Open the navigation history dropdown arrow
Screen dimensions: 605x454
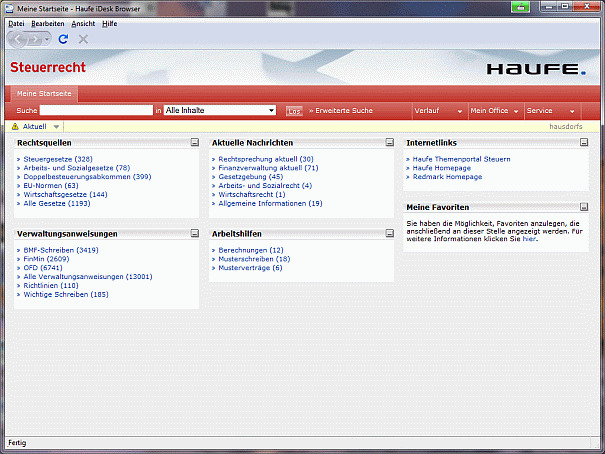click(x=47, y=39)
